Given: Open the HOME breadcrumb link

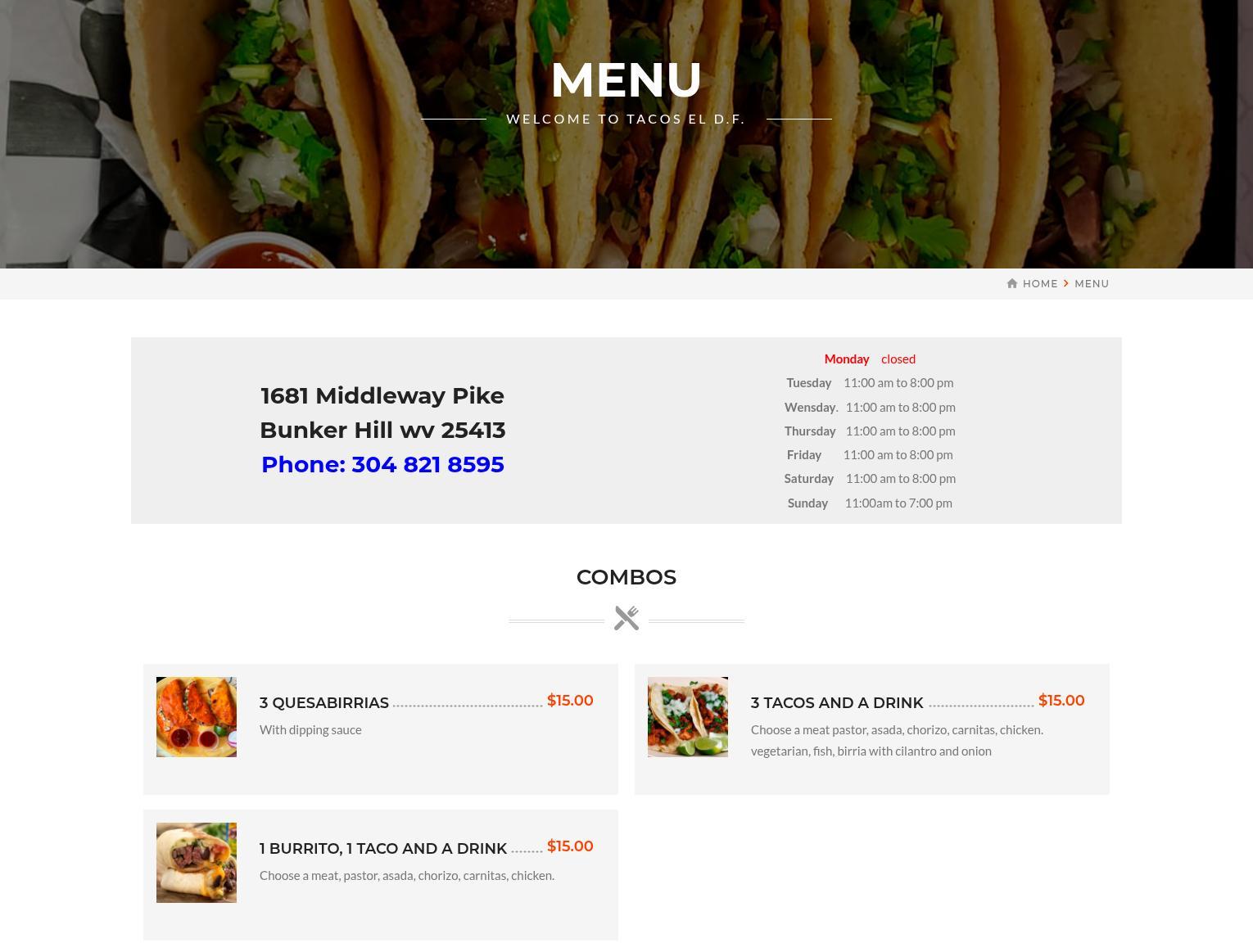Looking at the screenshot, I should (x=1040, y=283).
